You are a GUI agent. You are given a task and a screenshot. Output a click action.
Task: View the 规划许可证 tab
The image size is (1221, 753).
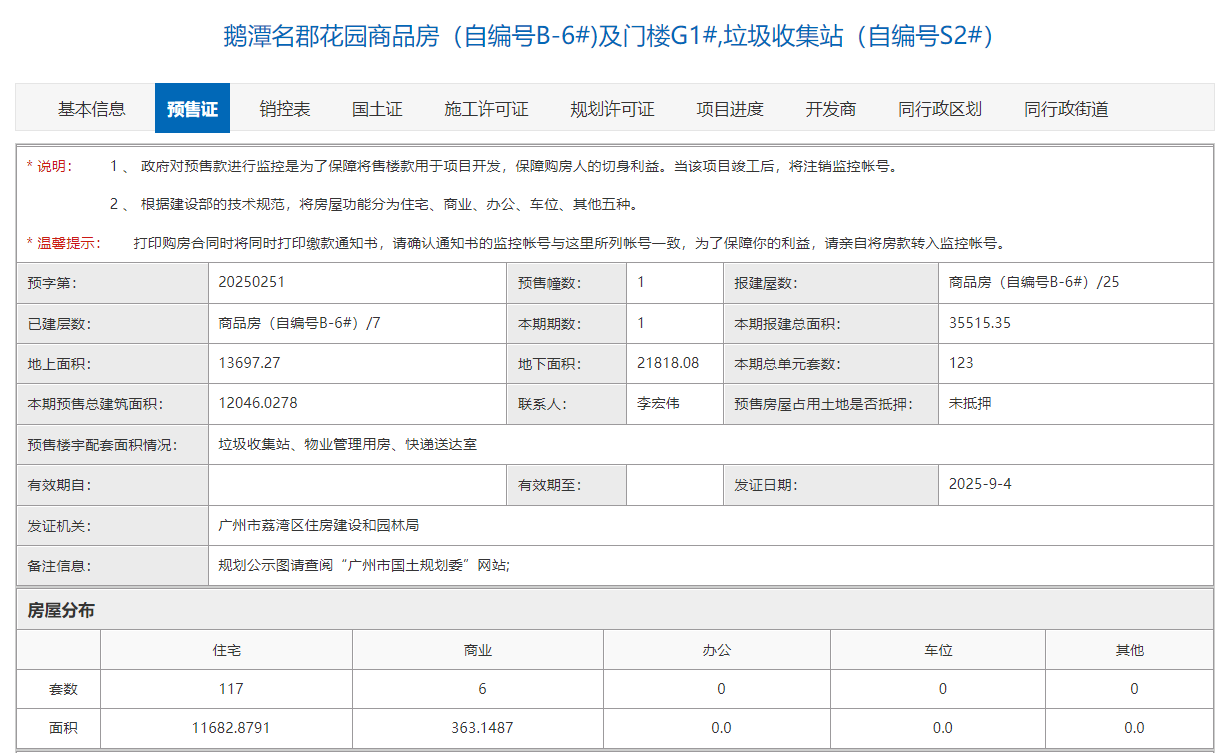pos(612,109)
